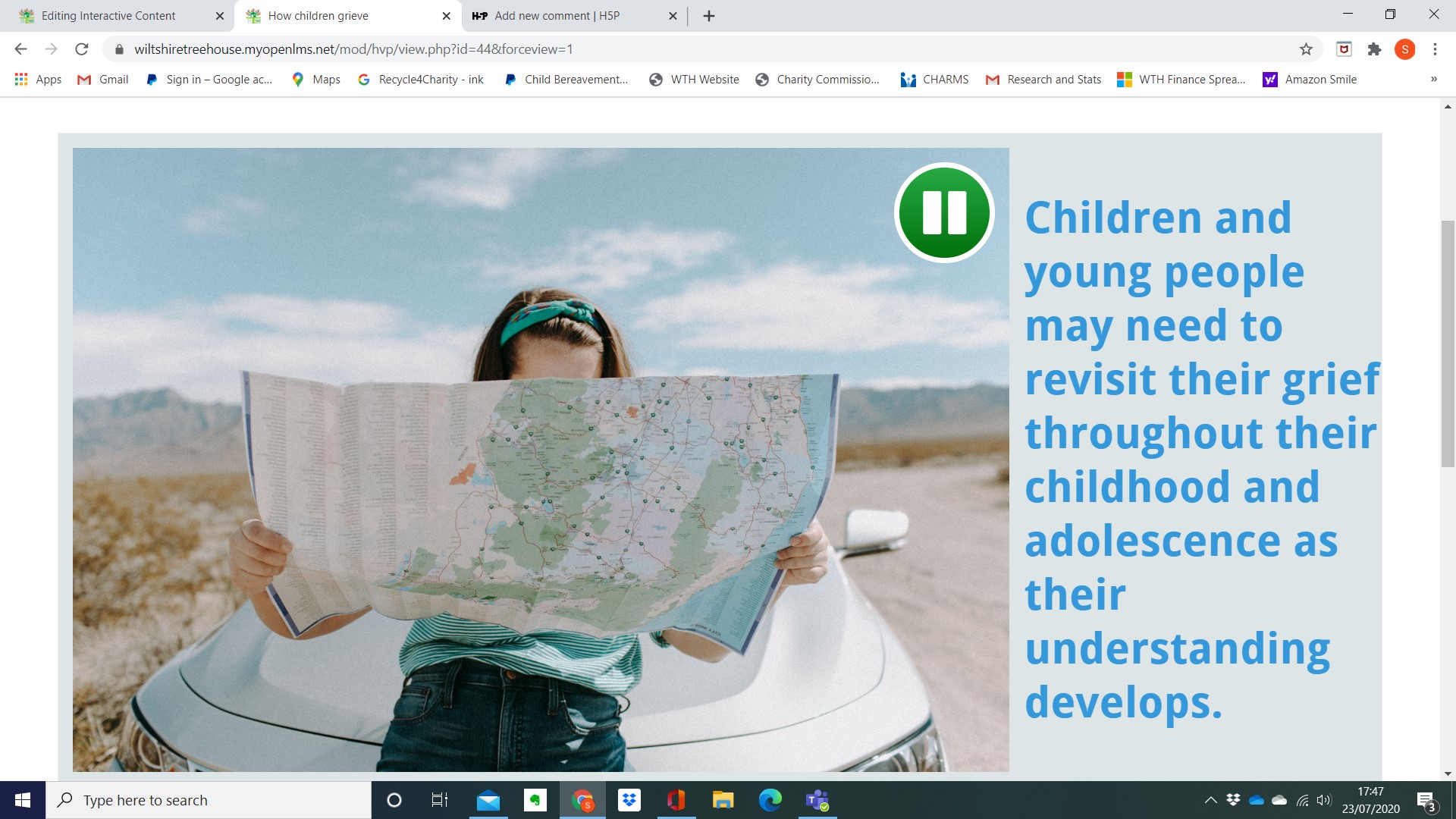The image size is (1456, 819).
Task: Close the How children grieve tab
Action: (446, 16)
